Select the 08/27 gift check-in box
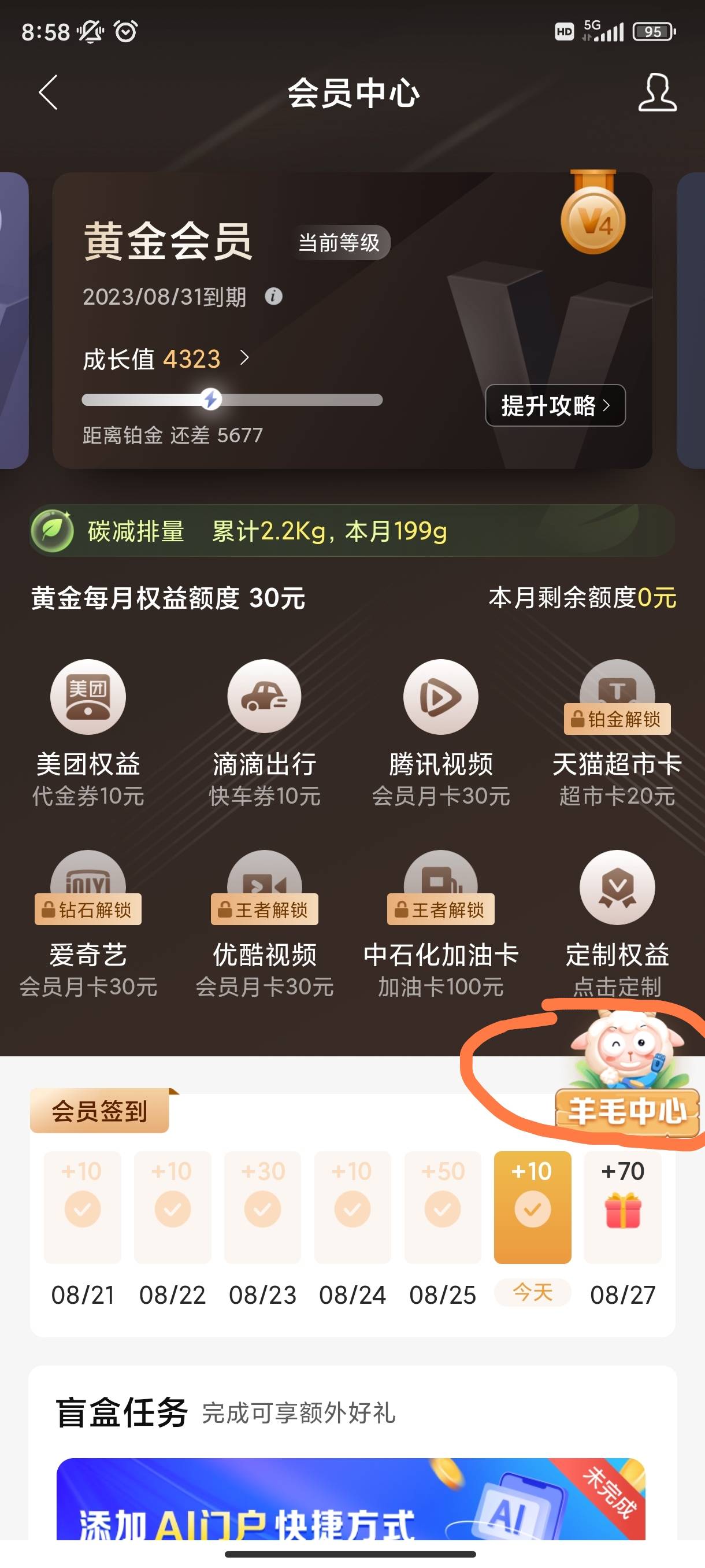The width and height of the screenshot is (705, 1568). coord(622,1207)
